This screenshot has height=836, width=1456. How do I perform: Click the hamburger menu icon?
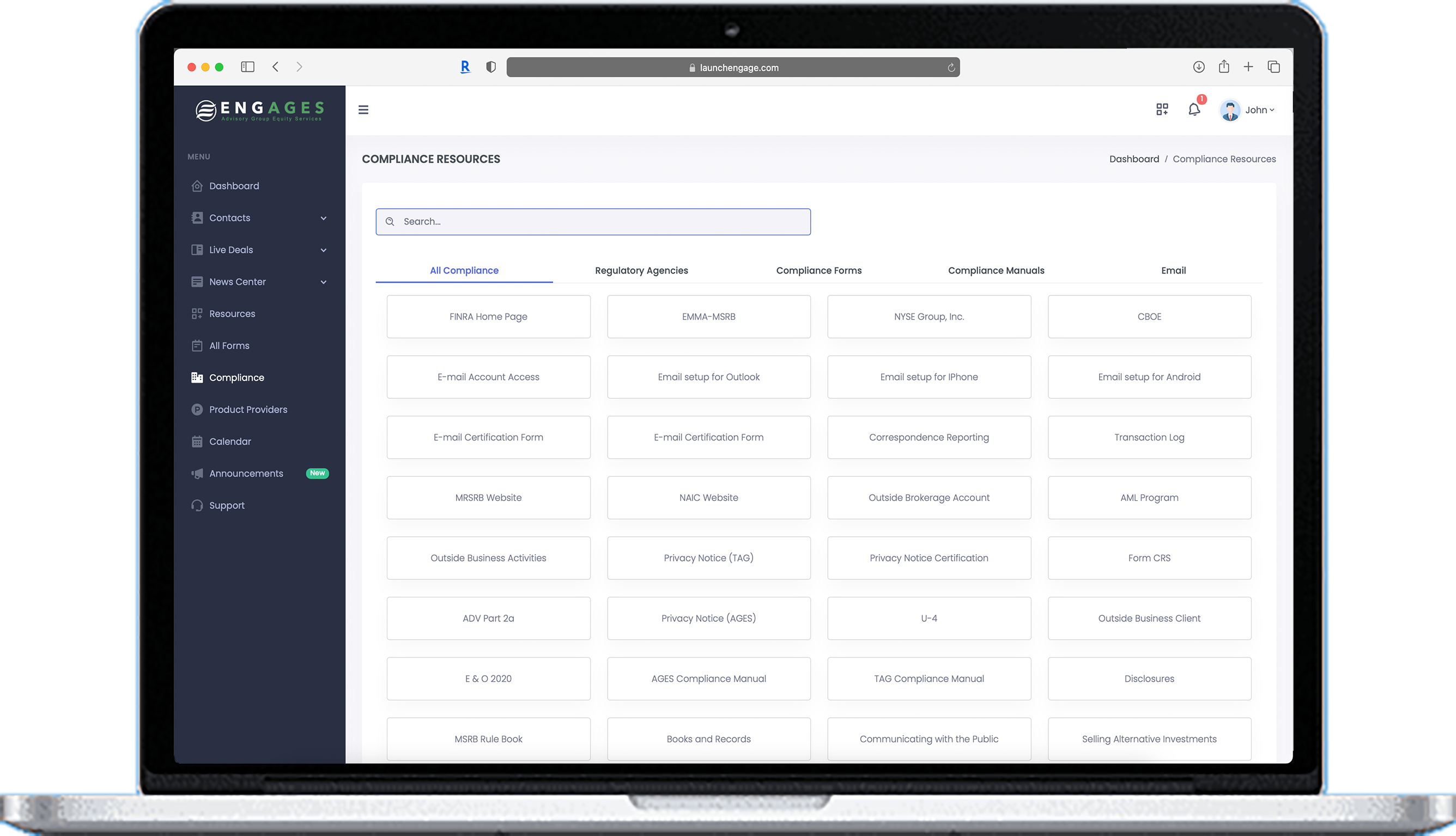[x=363, y=110]
